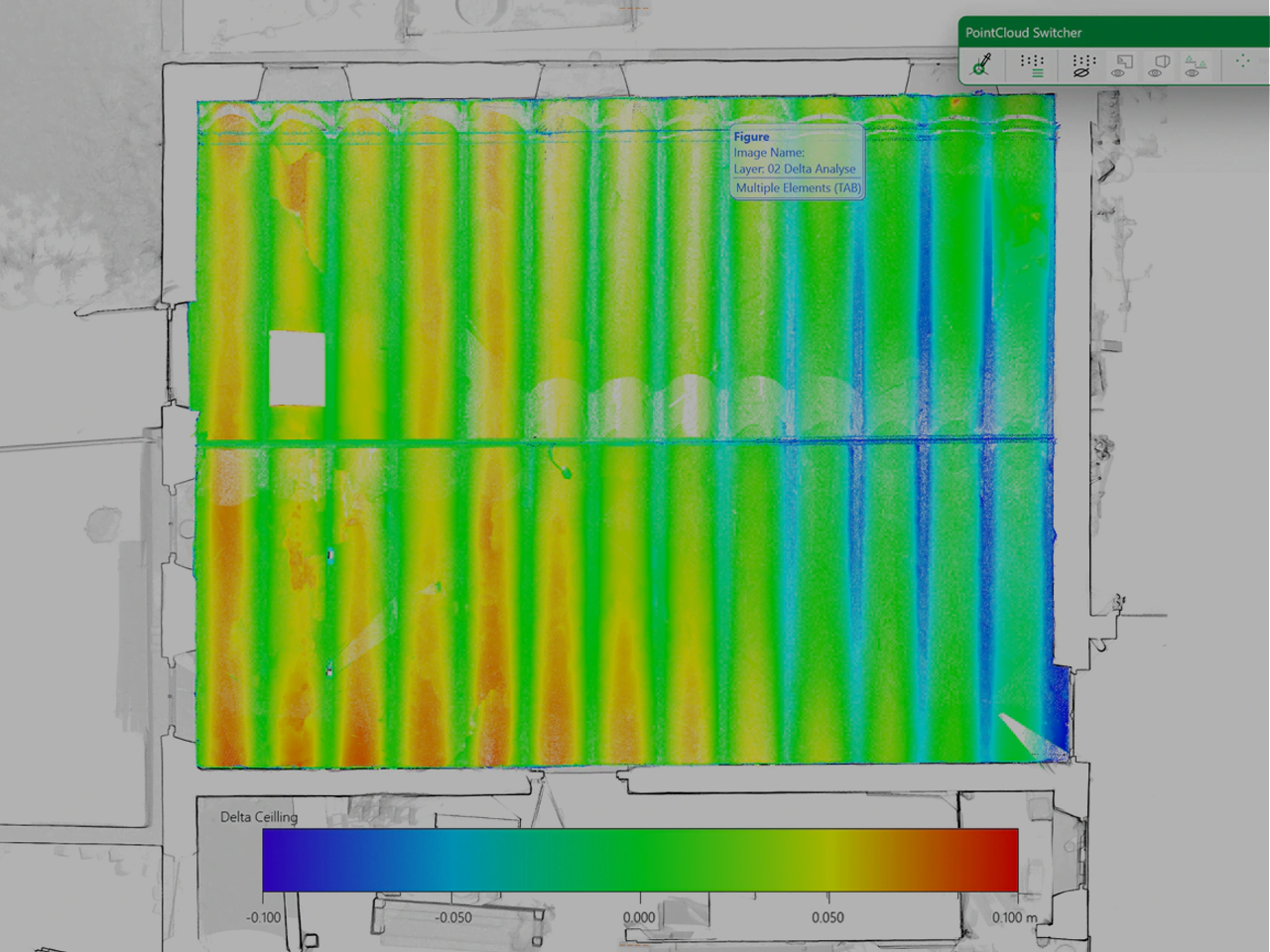Toggle 3D box view visibility eye
The image size is (1270, 952).
(x=1159, y=65)
